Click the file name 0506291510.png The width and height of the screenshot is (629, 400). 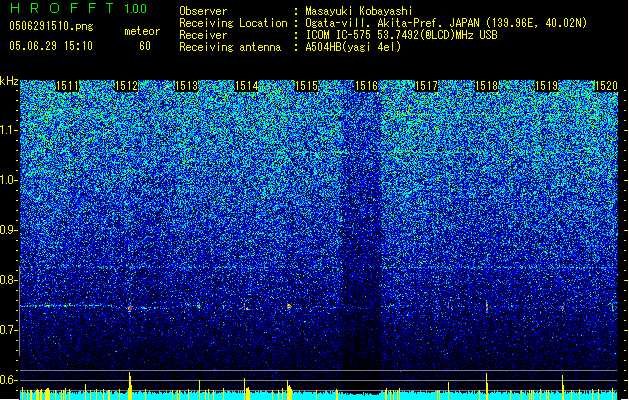point(51,26)
